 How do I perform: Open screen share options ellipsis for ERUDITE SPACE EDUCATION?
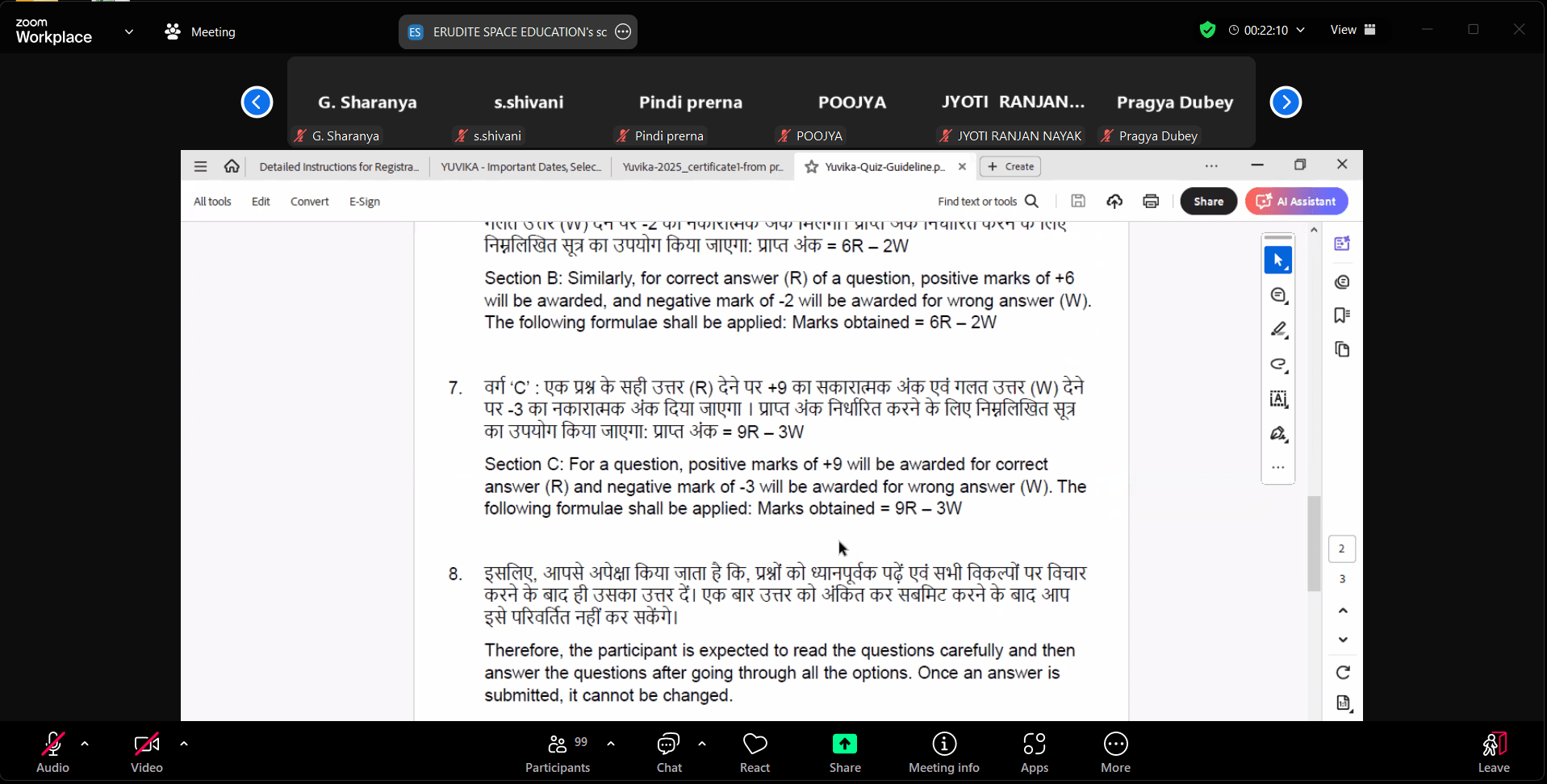(623, 32)
